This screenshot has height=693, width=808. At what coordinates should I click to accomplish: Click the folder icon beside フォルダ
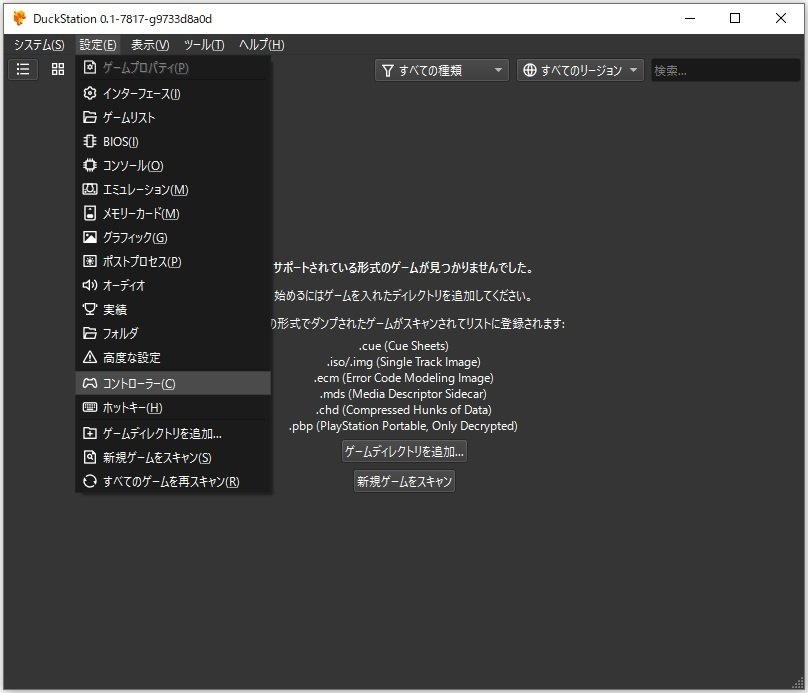[90, 333]
